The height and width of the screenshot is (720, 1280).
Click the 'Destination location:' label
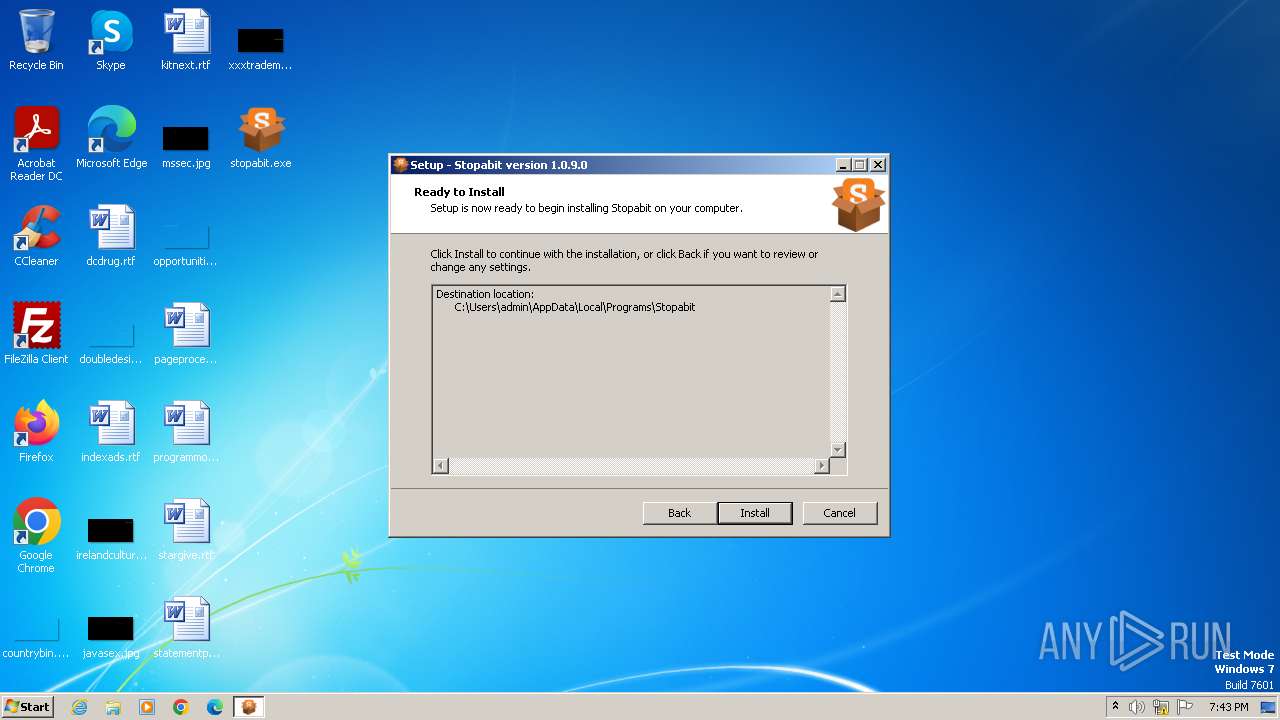click(x=485, y=294)
